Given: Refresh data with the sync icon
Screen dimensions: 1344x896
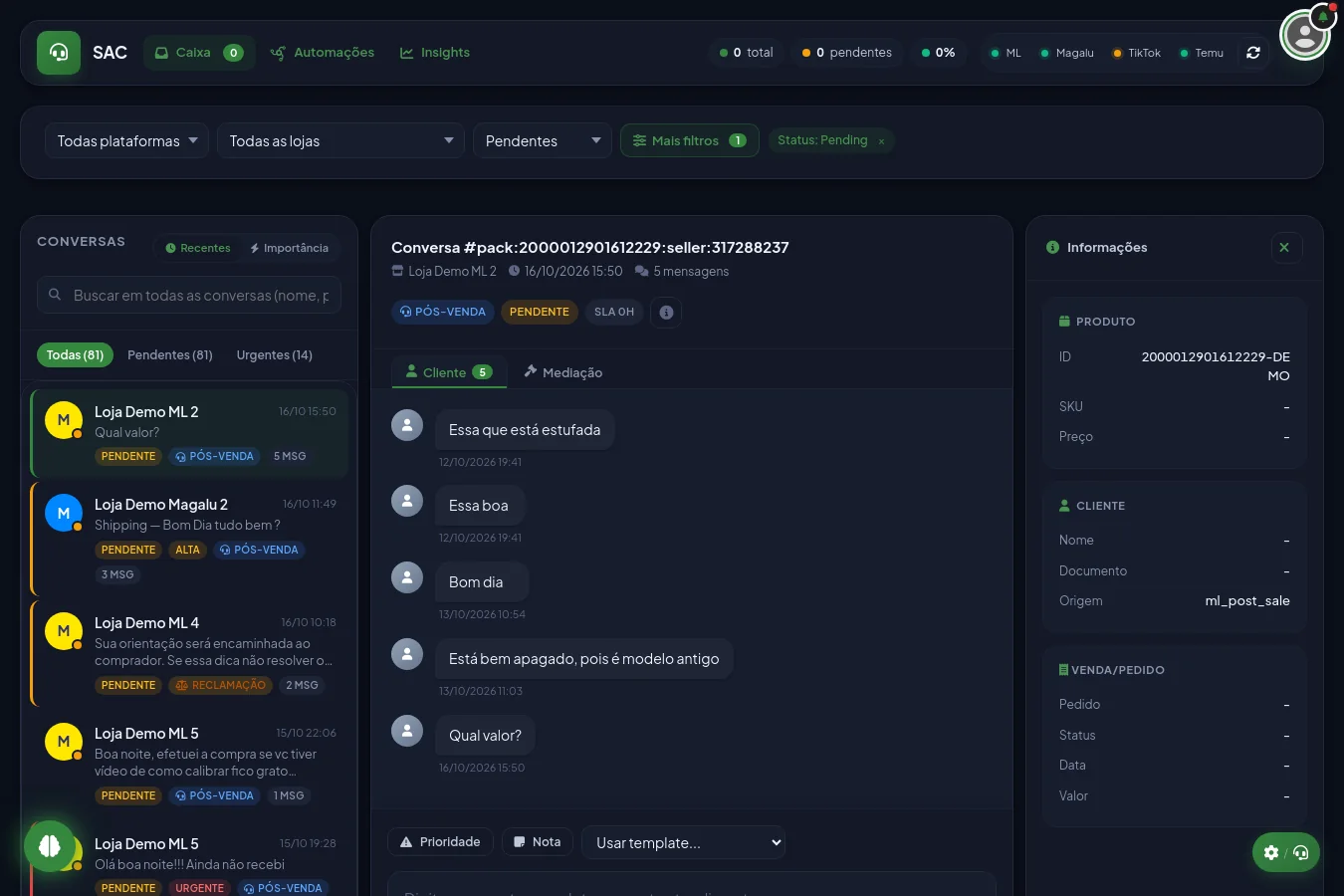Looking at the screenshot, I should click(x=1253, y=53).
